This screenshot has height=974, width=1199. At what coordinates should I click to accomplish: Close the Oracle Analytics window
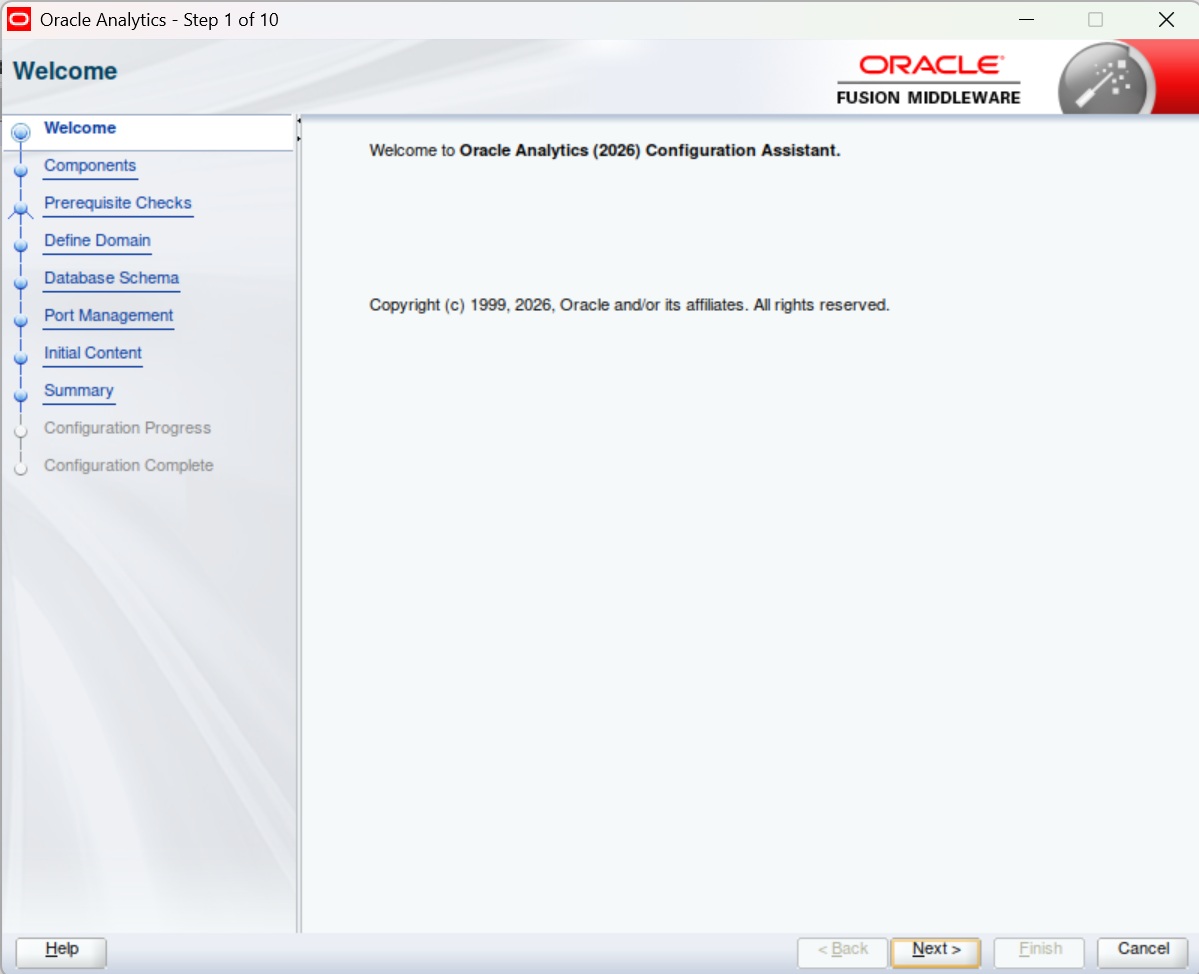click(1165, 19)
